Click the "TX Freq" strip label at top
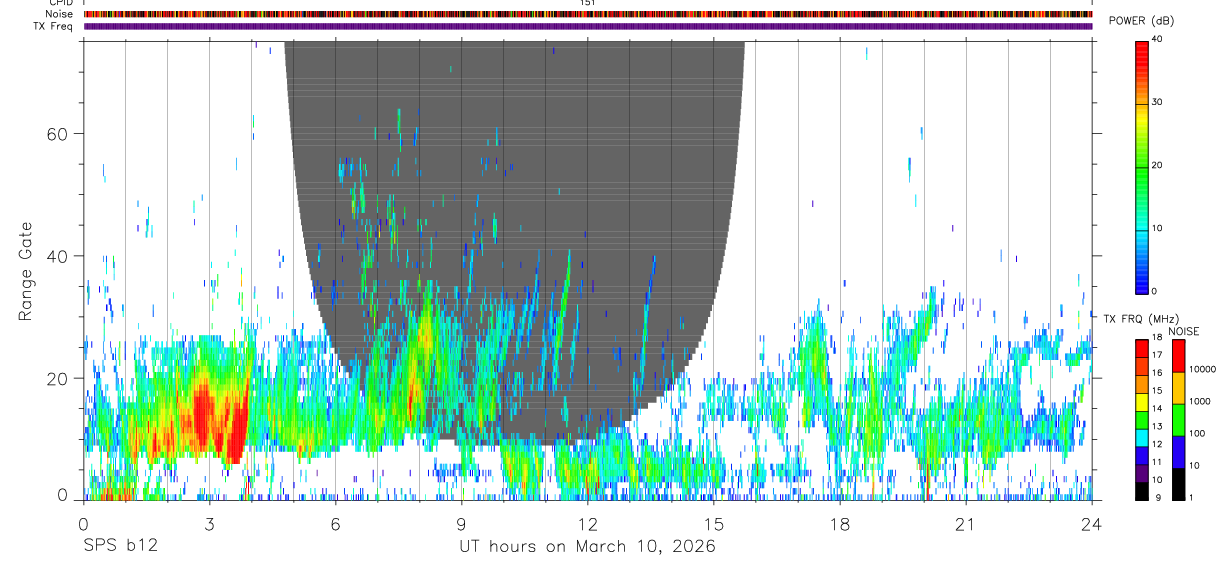The height and width of the screenshot is (567, 1228). point(55,26)
